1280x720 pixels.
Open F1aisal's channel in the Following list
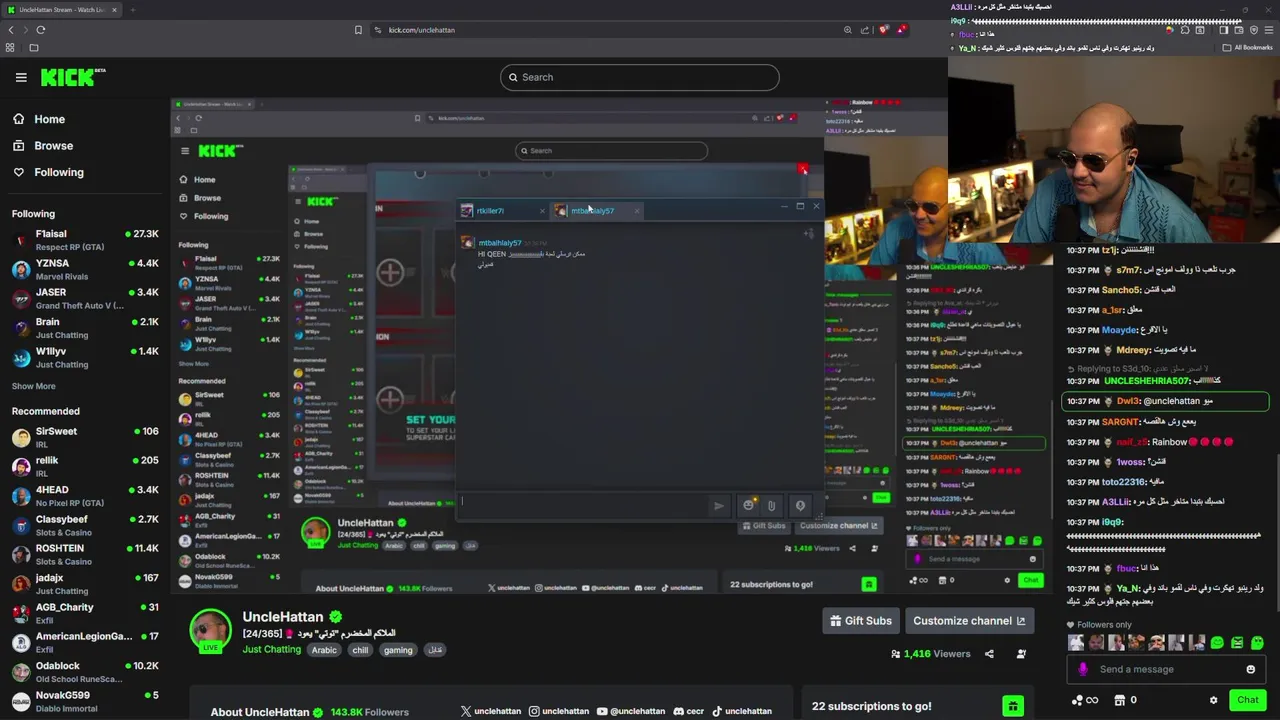click(85, 240)
